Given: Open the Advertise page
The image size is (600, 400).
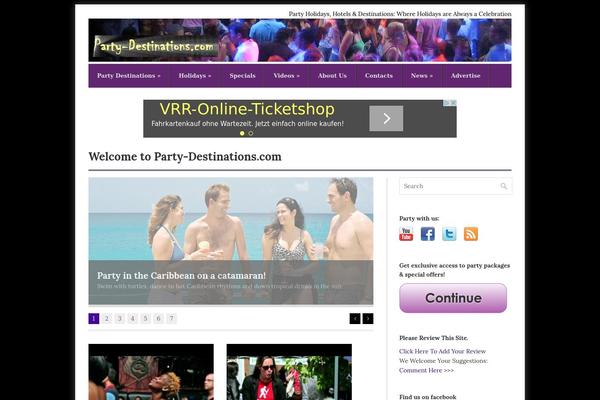Looking at the screenshot, I should [465, 76].
